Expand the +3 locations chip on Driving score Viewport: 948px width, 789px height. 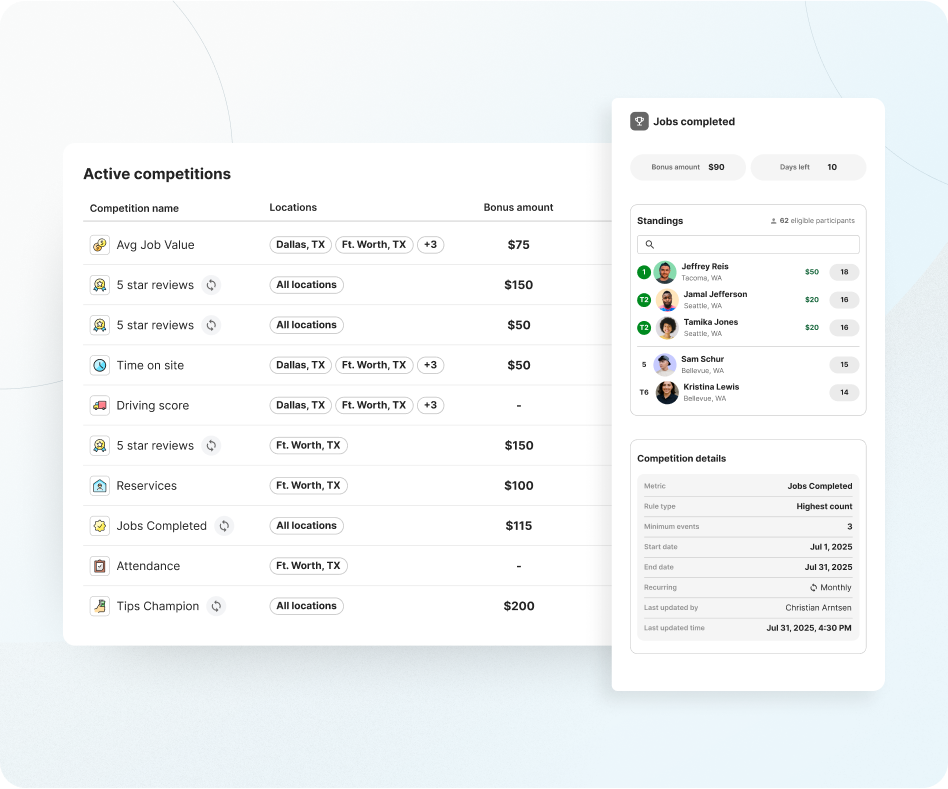[430, 405]
